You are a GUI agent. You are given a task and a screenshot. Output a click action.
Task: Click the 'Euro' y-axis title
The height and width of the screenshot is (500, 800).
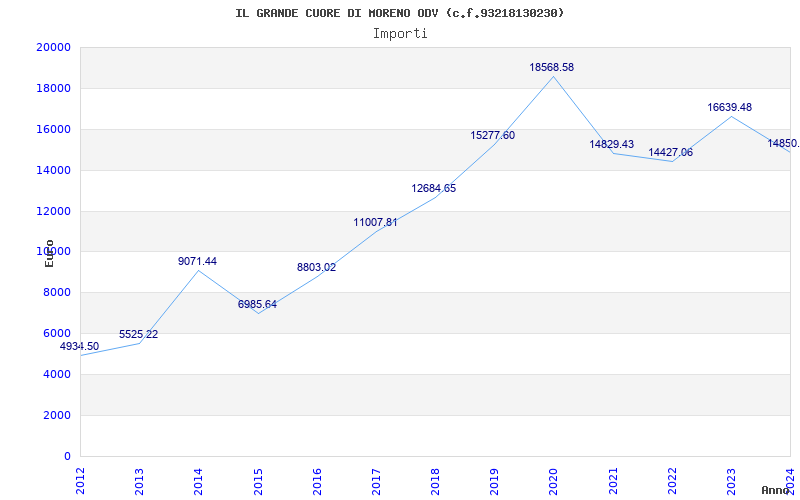(x=49, y=254)
